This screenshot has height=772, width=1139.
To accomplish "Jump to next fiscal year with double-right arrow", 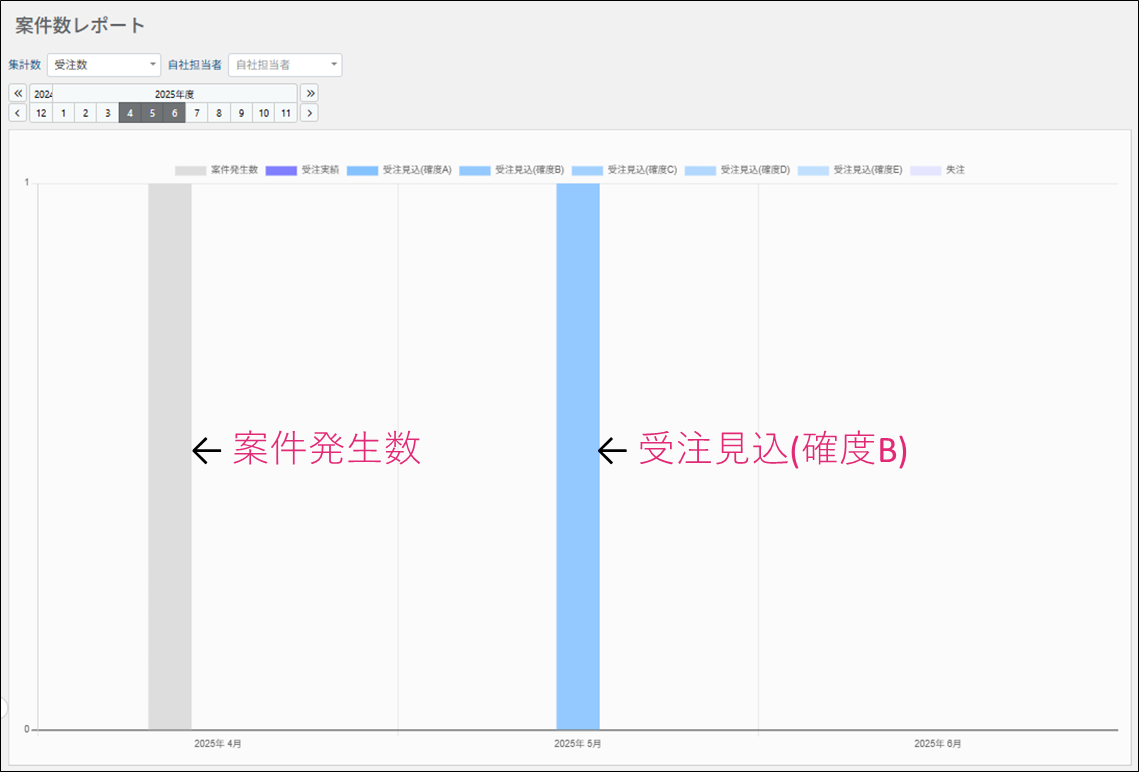I will (310, 93).
